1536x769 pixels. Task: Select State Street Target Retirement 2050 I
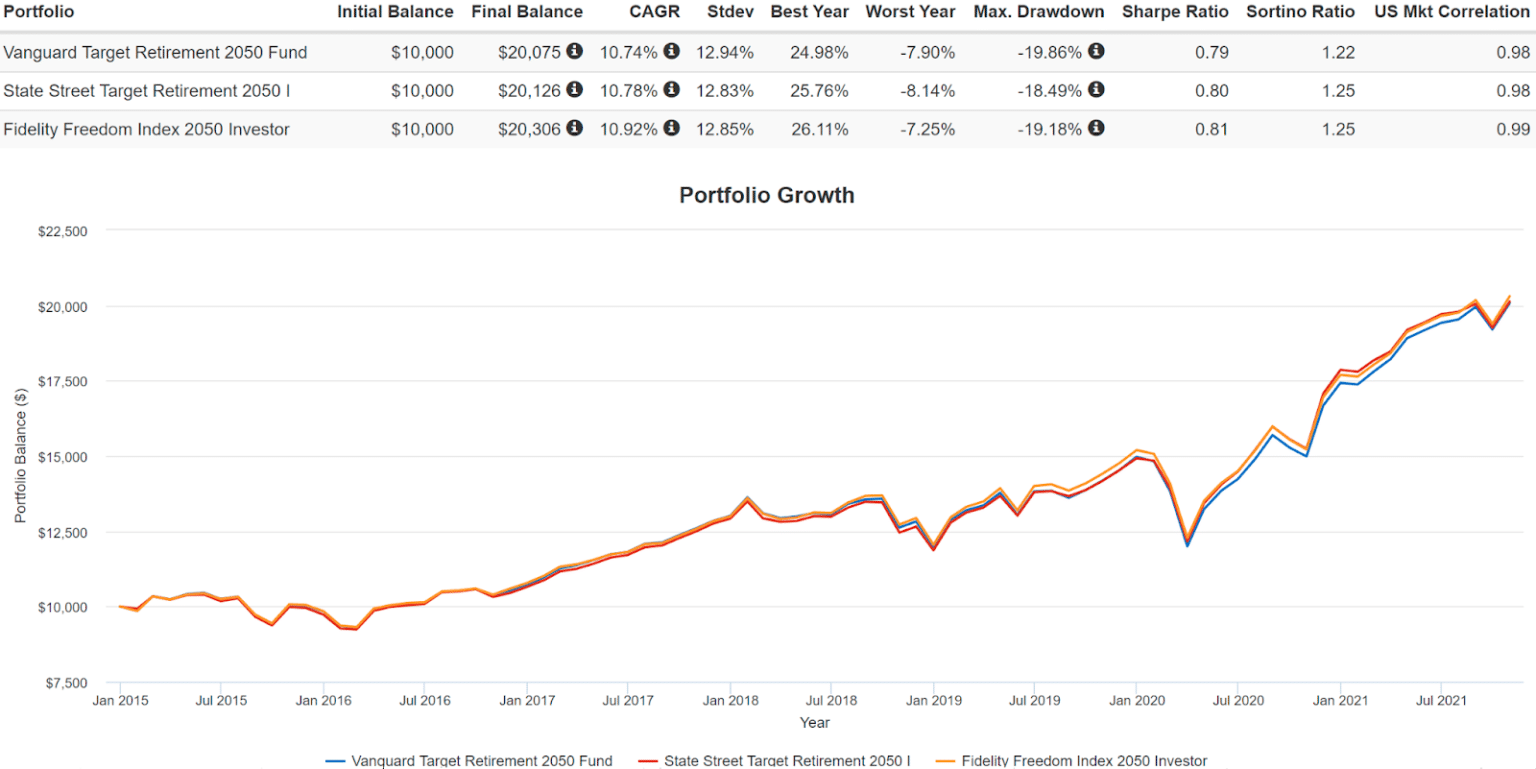pos(146,90)
